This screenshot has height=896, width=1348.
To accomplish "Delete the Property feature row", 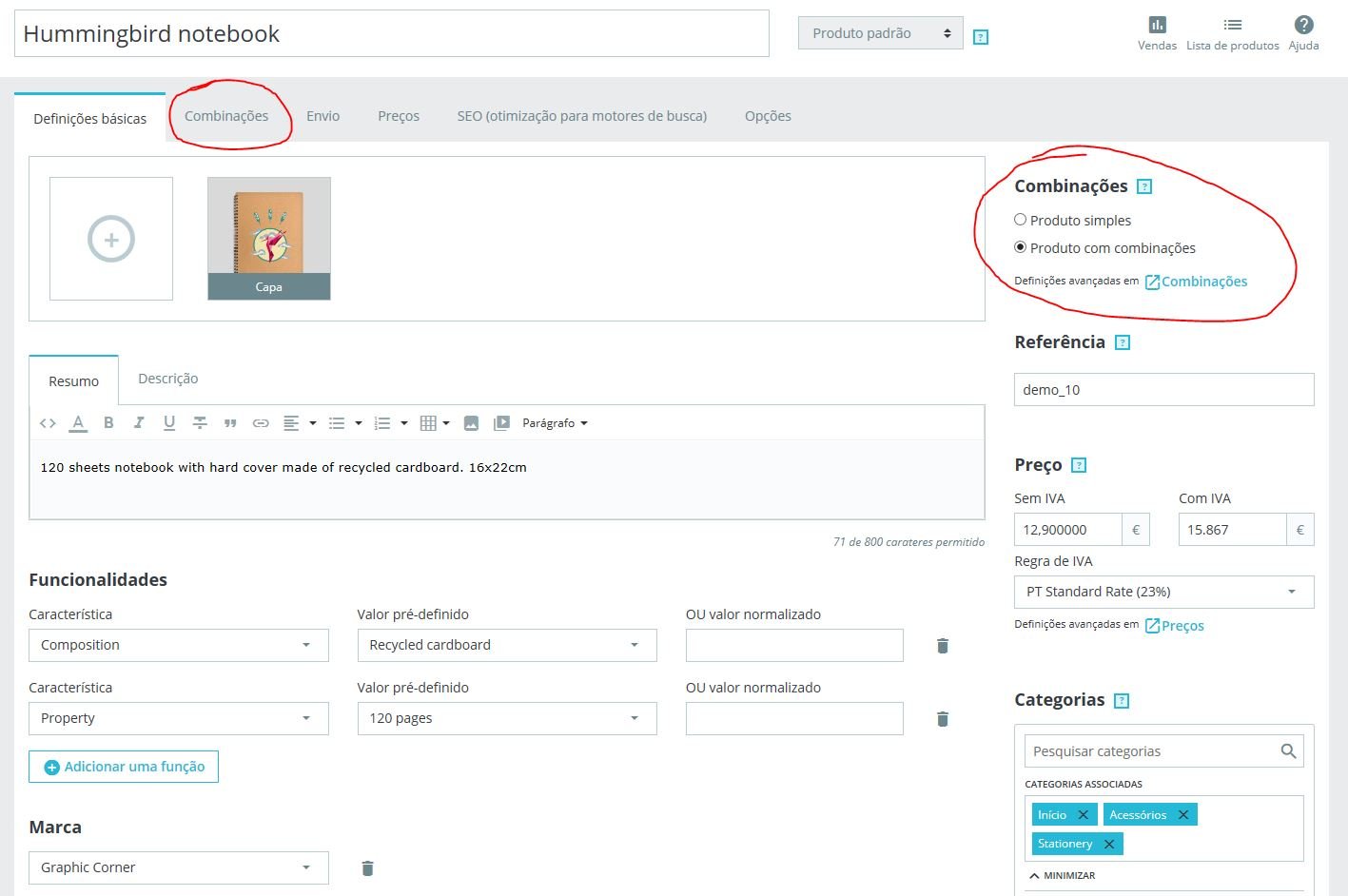I will pos(943,719).
